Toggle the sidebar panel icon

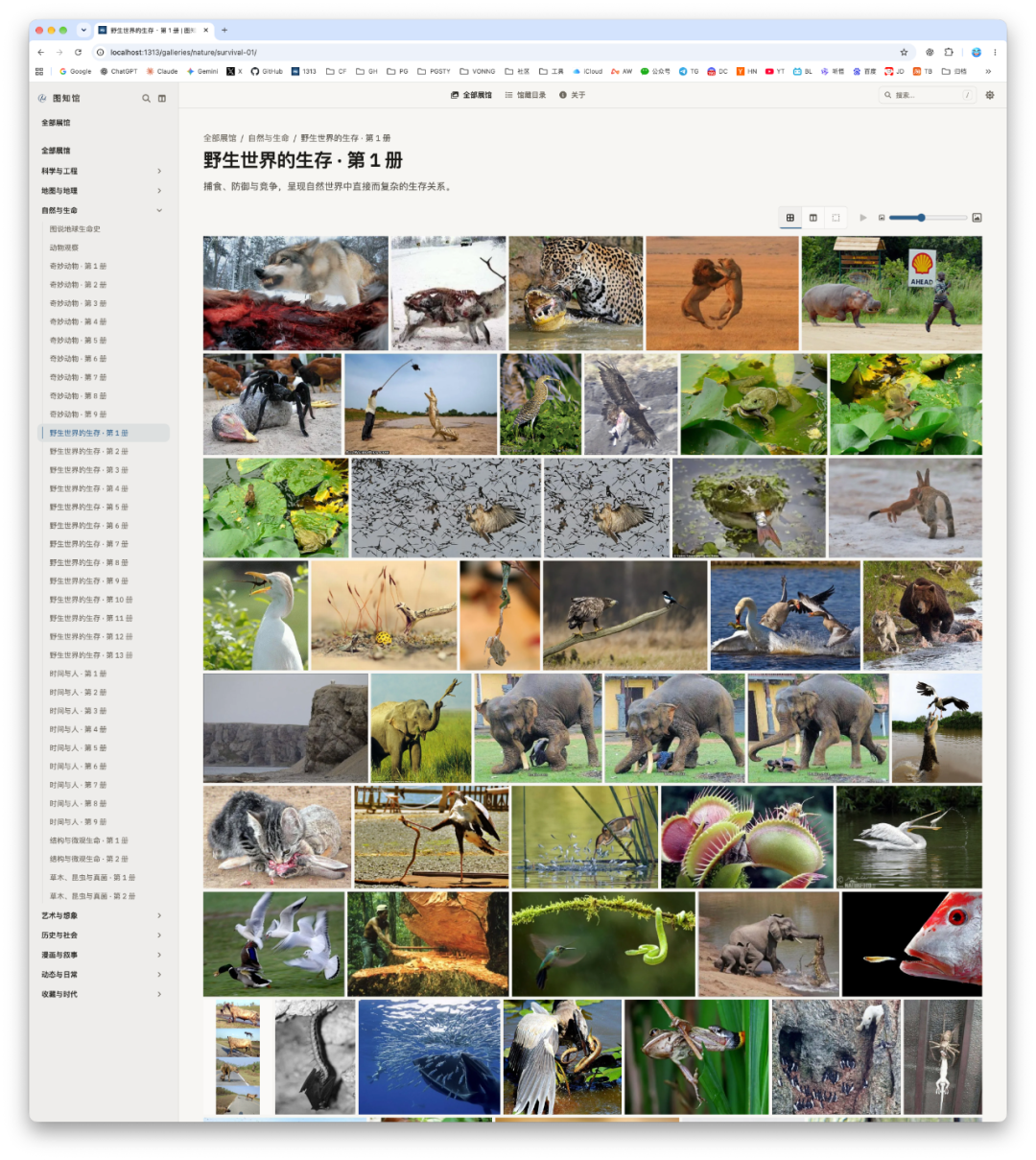(x=162, y=98)
